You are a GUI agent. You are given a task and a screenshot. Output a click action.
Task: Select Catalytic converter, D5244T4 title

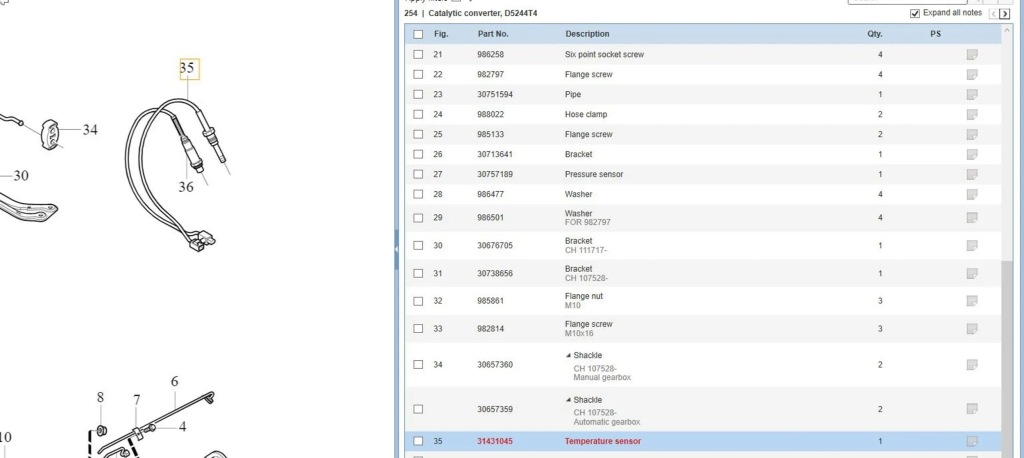pyautogui.click(x=483, y=14)
